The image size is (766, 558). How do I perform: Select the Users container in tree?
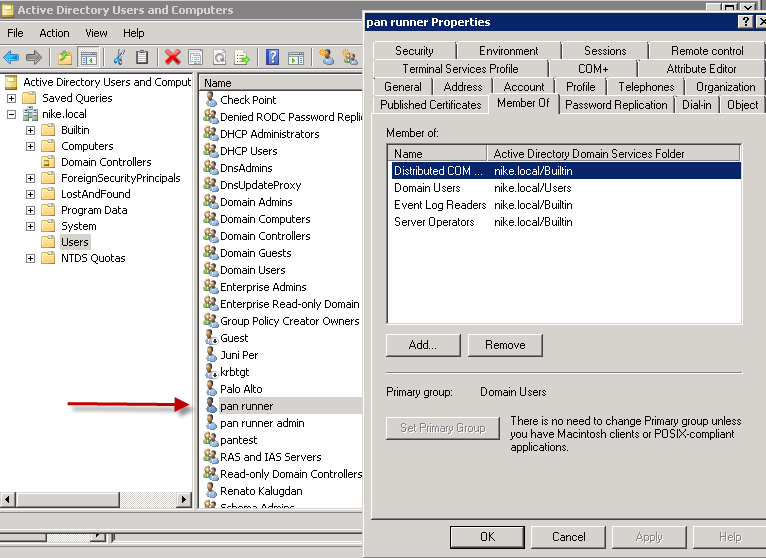point(75,242)
